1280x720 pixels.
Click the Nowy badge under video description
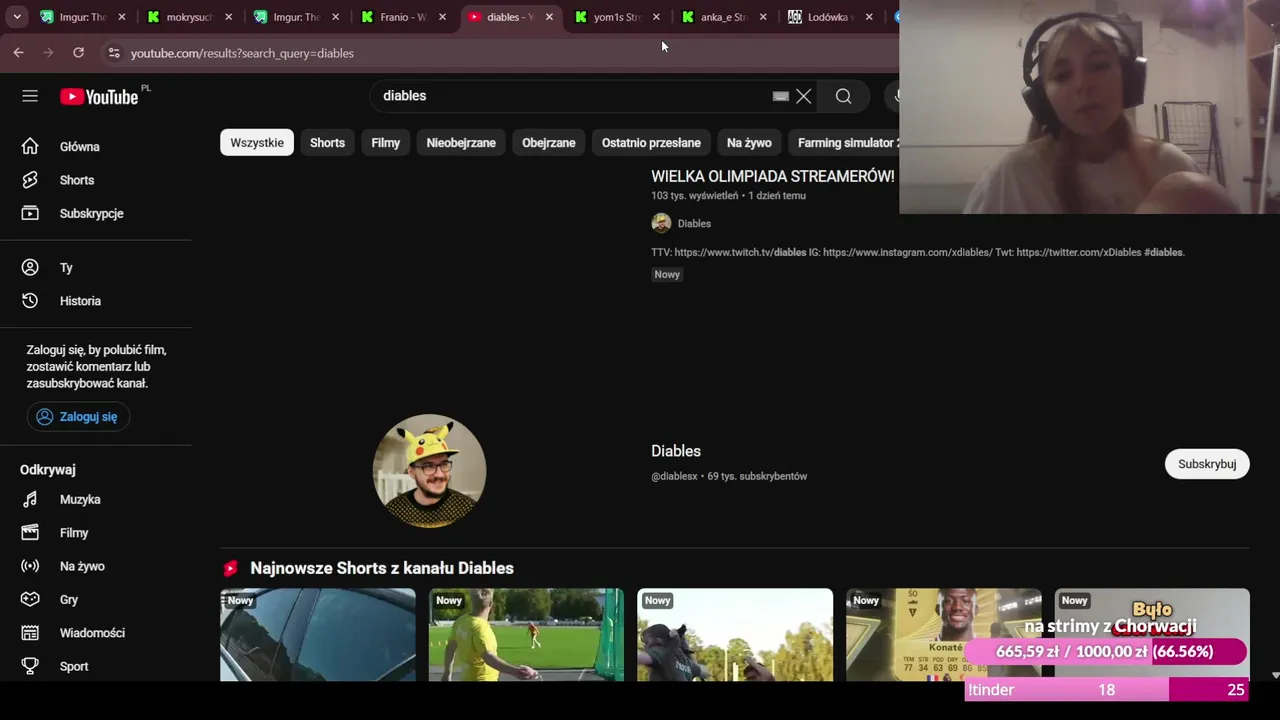[667, 274]
